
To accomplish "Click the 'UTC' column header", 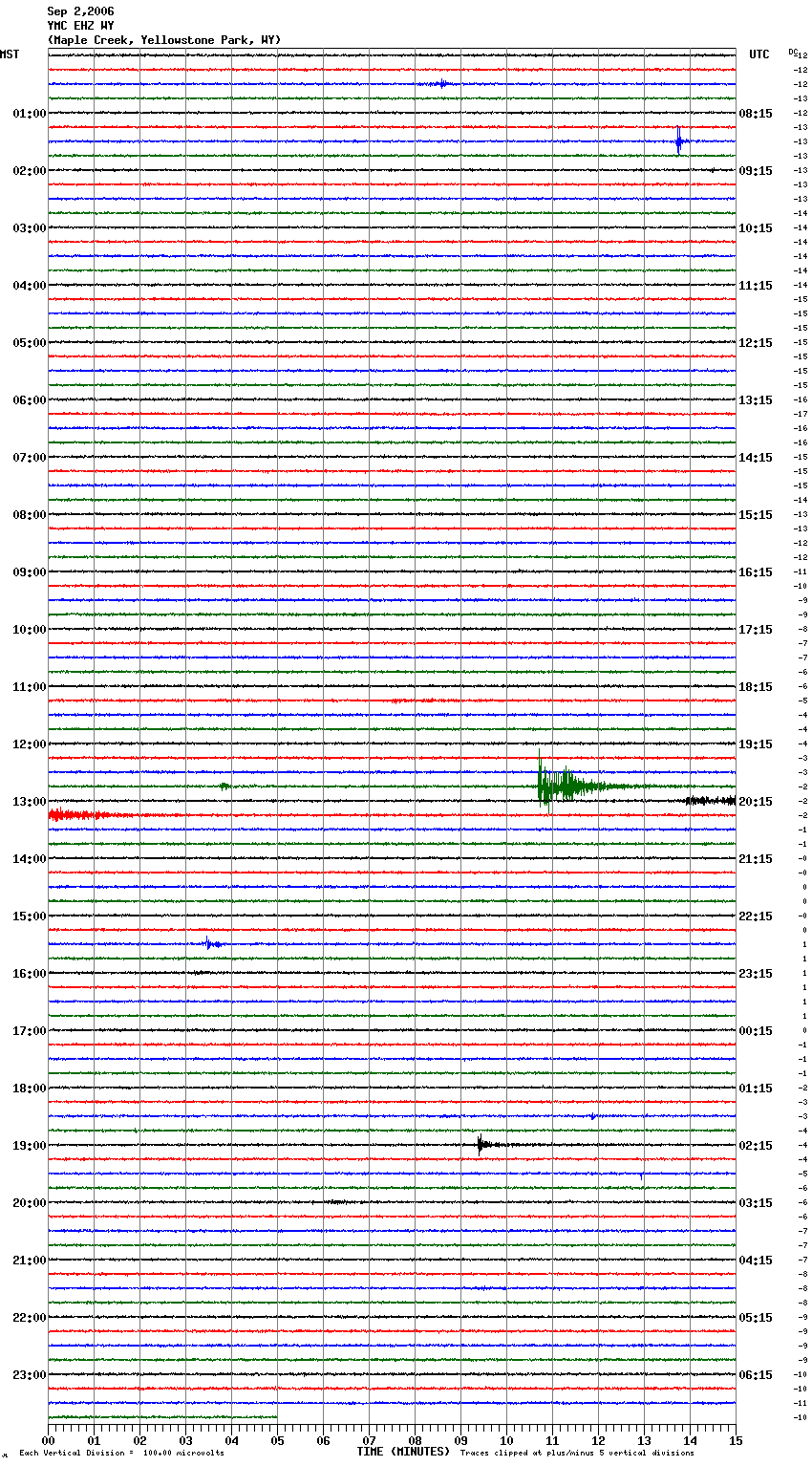I will click(759, 54).
